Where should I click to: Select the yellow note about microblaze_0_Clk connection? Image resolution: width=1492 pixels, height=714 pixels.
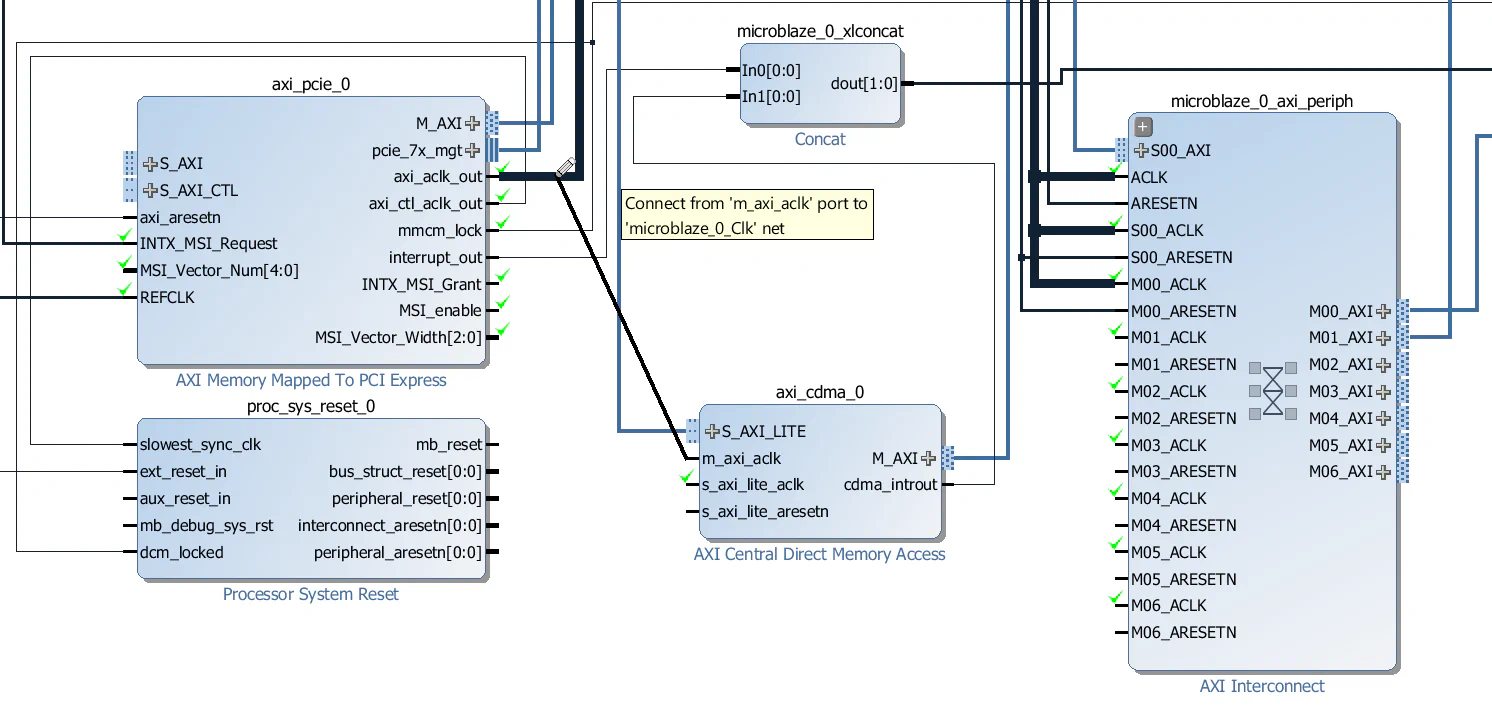(747, 213)
